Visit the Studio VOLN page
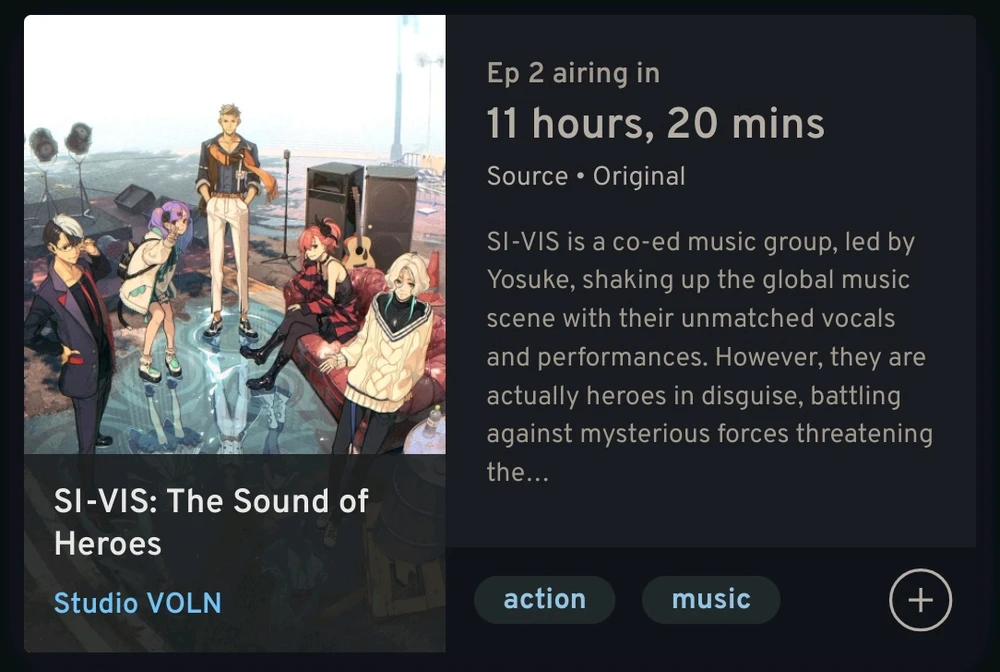This screenshot has width=1000, height=672. (138, 603)
